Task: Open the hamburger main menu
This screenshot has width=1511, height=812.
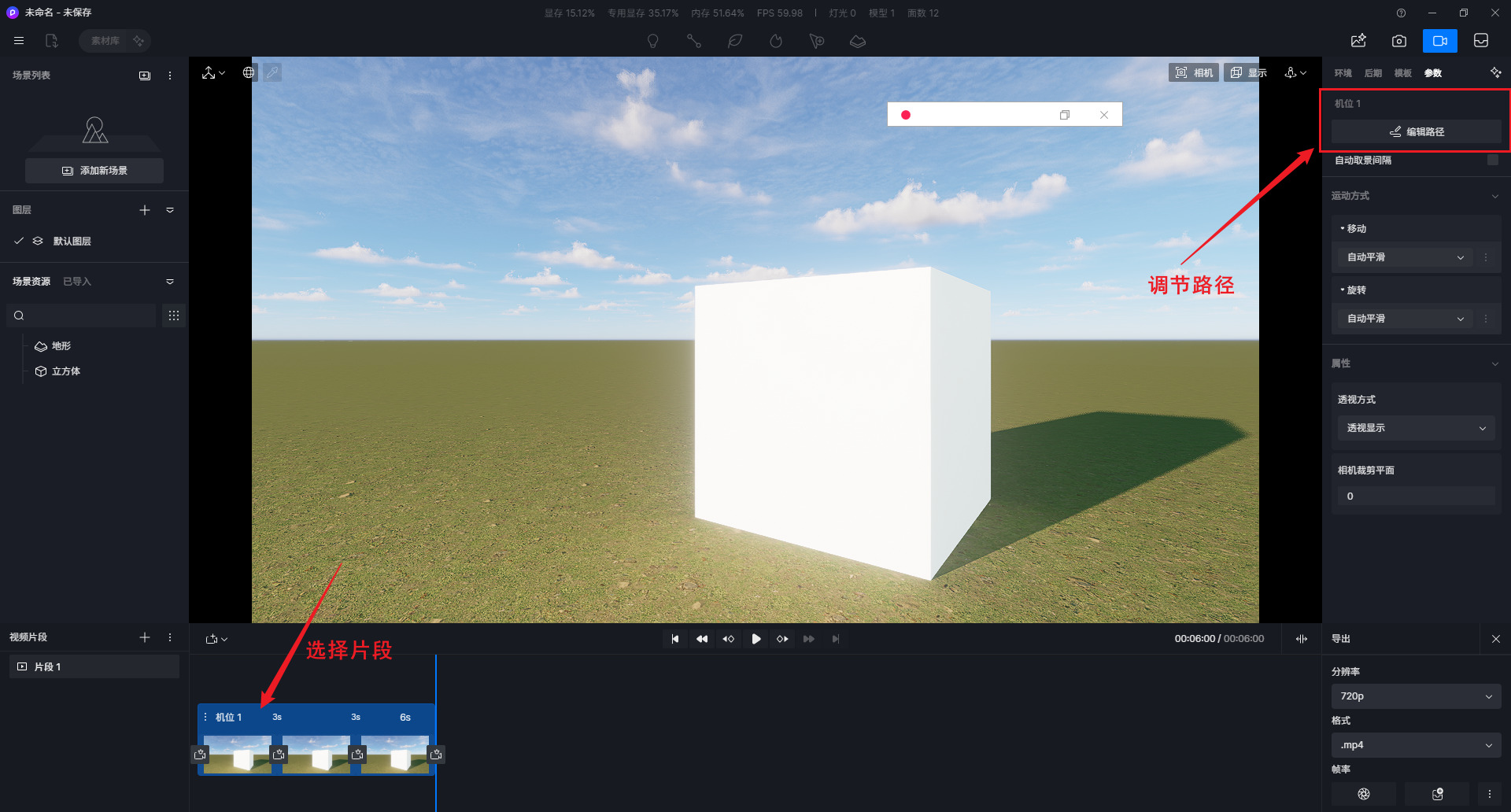Action: coord(19,41)
